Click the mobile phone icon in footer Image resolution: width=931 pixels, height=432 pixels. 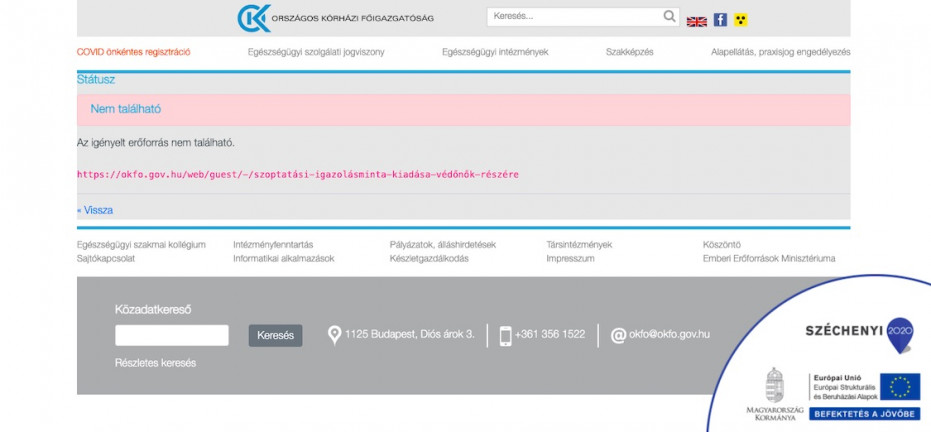(x=505, y=335)
